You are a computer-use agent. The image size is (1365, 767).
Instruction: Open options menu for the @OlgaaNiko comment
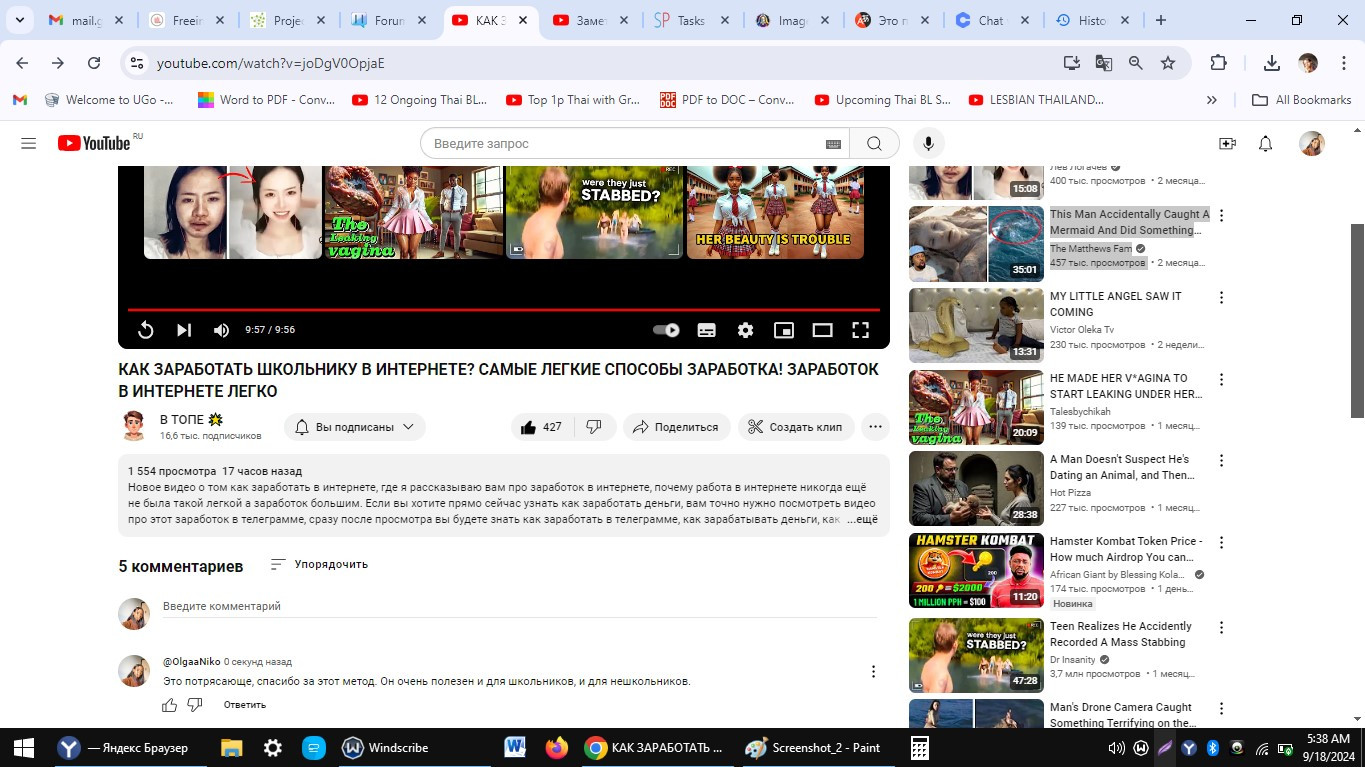pyautogui.click(x=873, y=672)
